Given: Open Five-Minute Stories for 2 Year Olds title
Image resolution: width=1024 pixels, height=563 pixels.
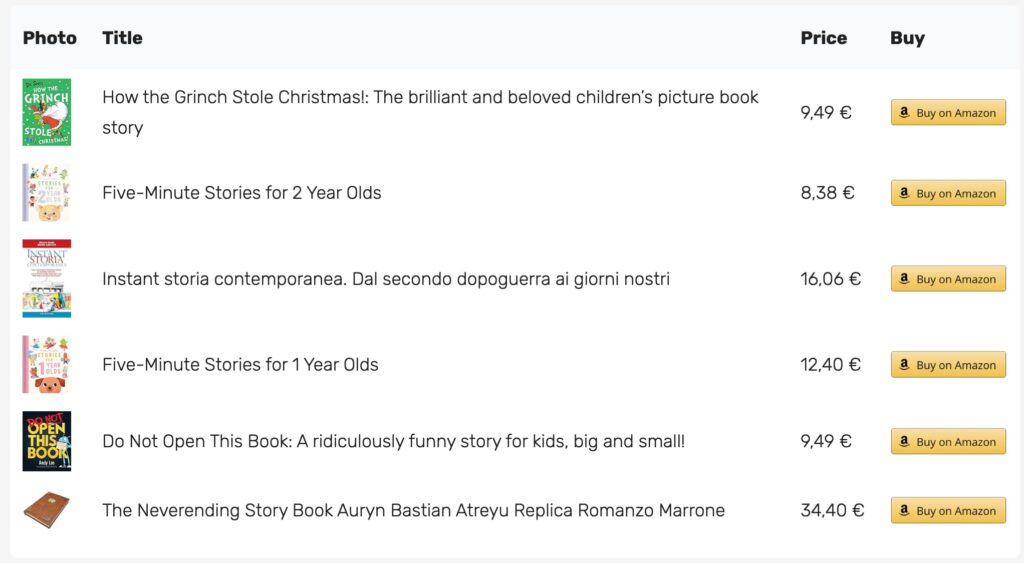Looking at the screenshot, I should coord(242,193).
